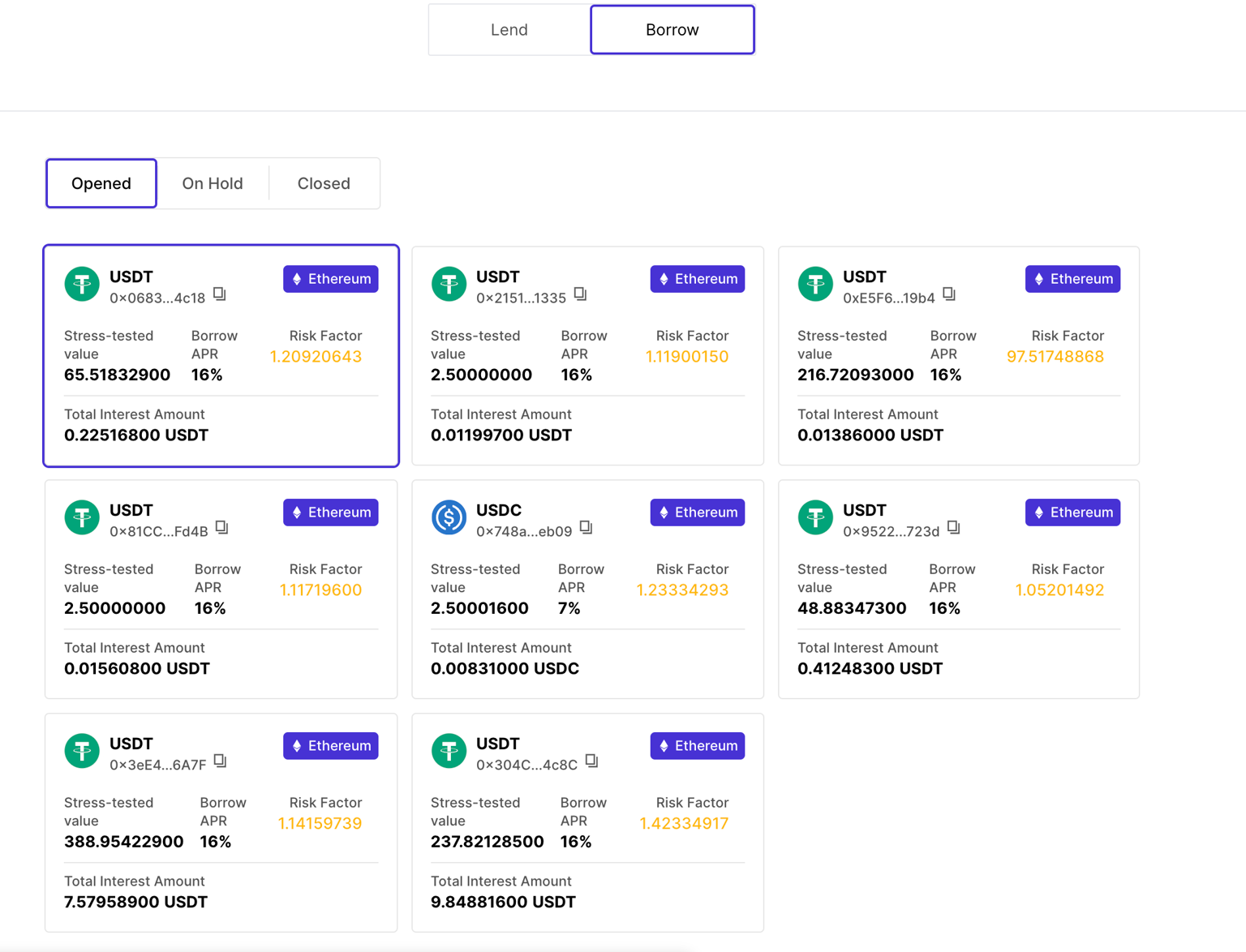1246x952 pixels.
Task: Select the Opened filter tab
Action: click(101, 183)
